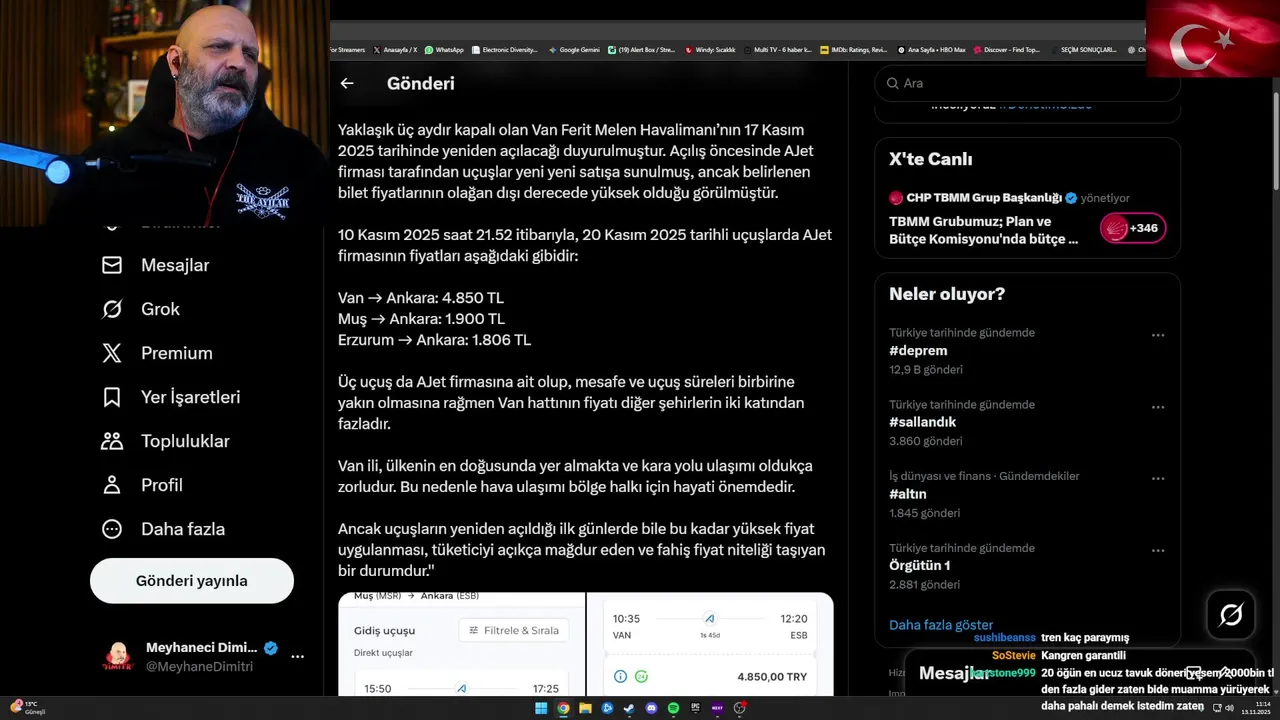This screenshot has width=1280, height=720.
Task: Open Ana Sayfa • HBO Max bookmark
Action: pyautogui.click(x=932, y=50)
